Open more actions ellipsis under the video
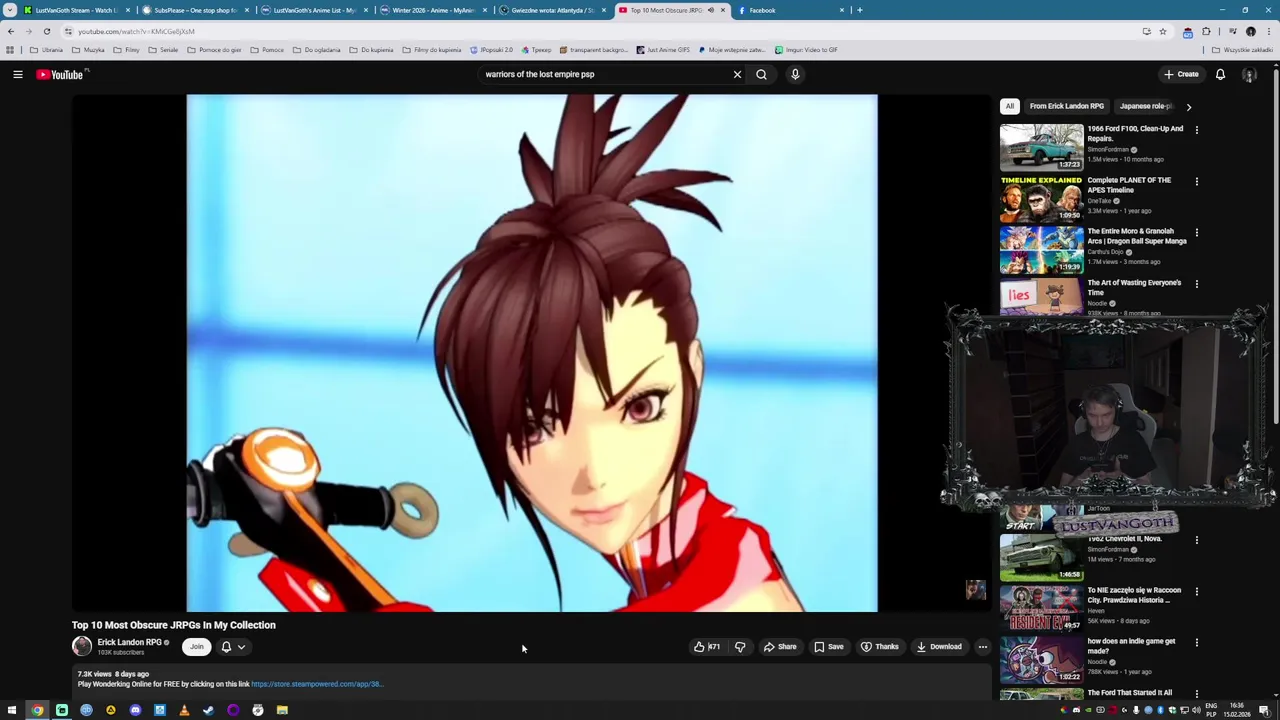Screen dimensions: 1280x720 [x=982, y=647]
